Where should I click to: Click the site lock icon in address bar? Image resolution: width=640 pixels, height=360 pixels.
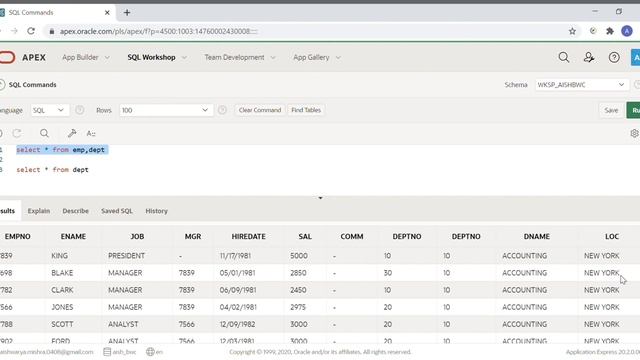click(51, 31)
